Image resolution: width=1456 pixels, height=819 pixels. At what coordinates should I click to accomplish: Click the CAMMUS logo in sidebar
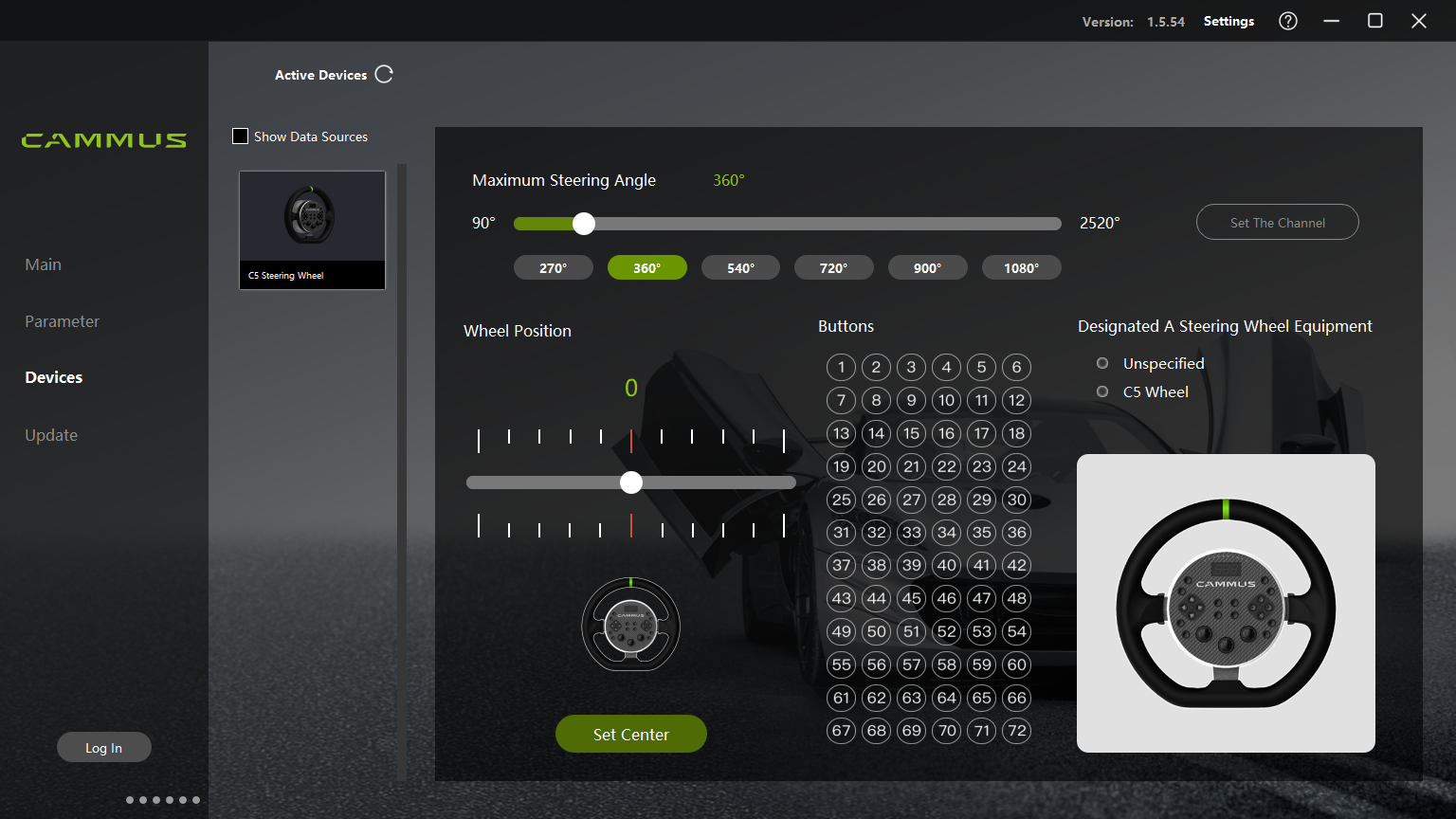click(104, 140)
